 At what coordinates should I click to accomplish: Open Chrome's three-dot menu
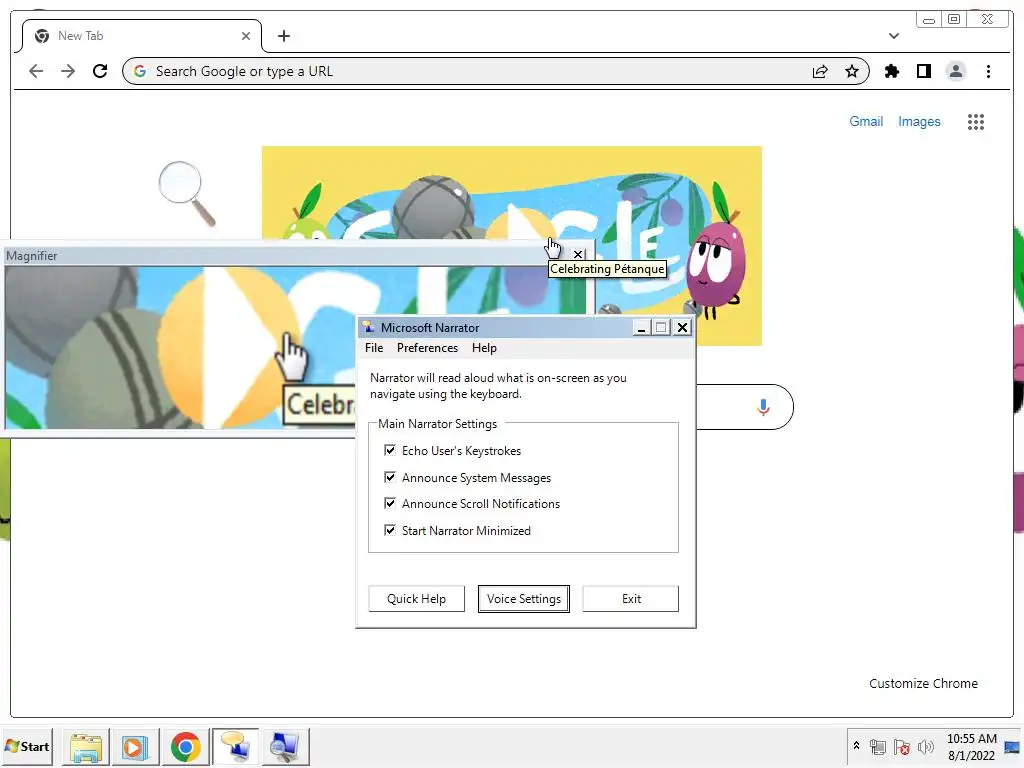pos(988,71)
